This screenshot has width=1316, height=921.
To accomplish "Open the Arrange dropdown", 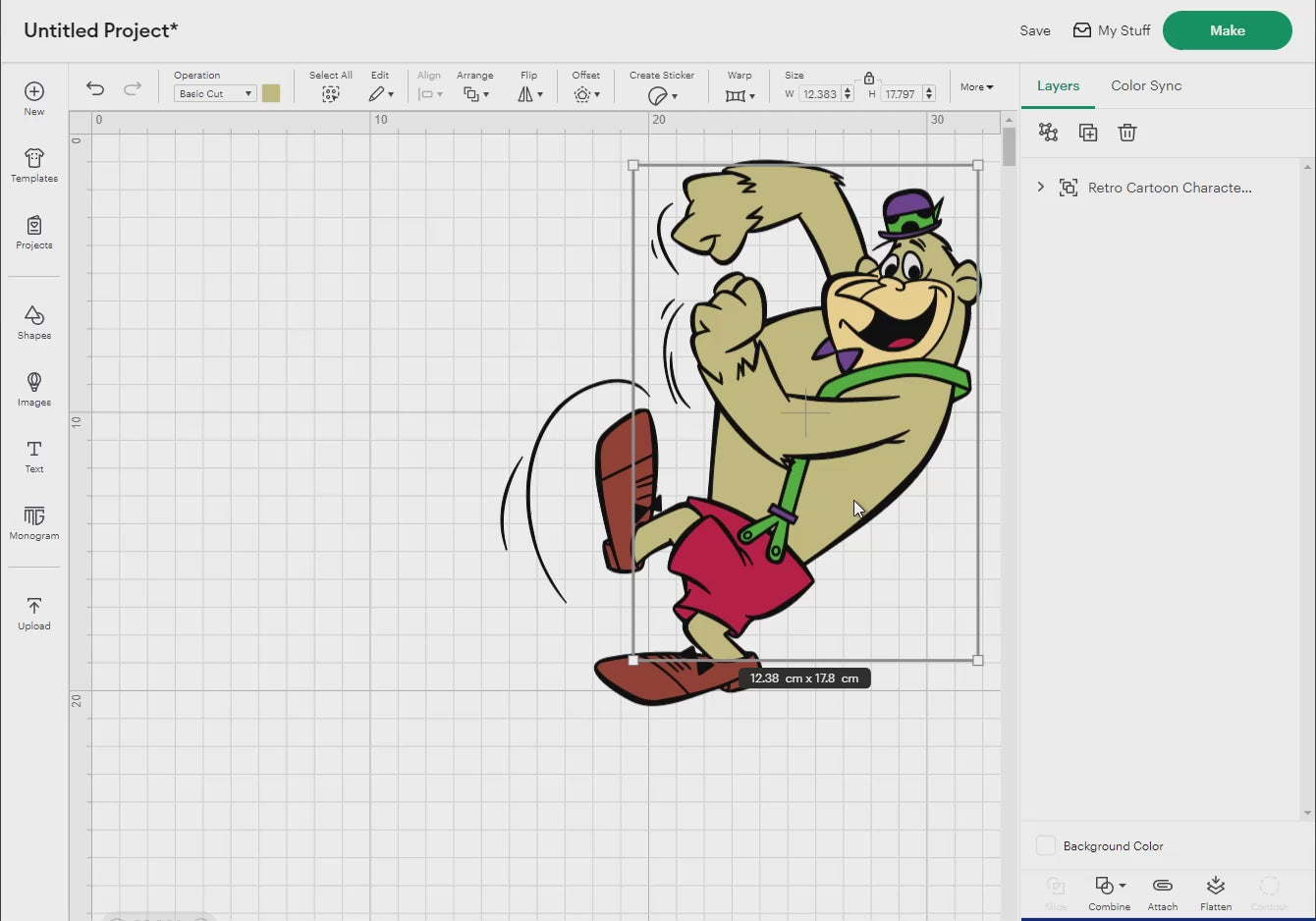I will click(x=476, y=94).
